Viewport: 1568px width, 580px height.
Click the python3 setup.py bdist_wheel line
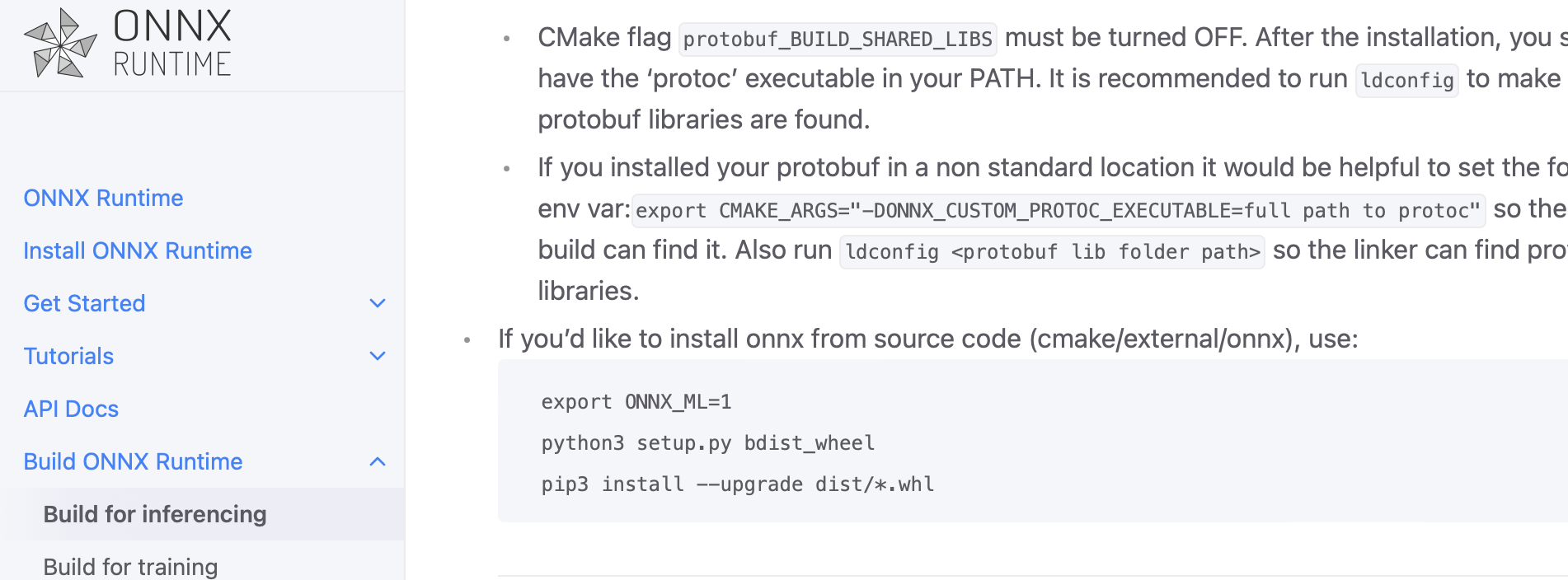click(x=707, y=442)
